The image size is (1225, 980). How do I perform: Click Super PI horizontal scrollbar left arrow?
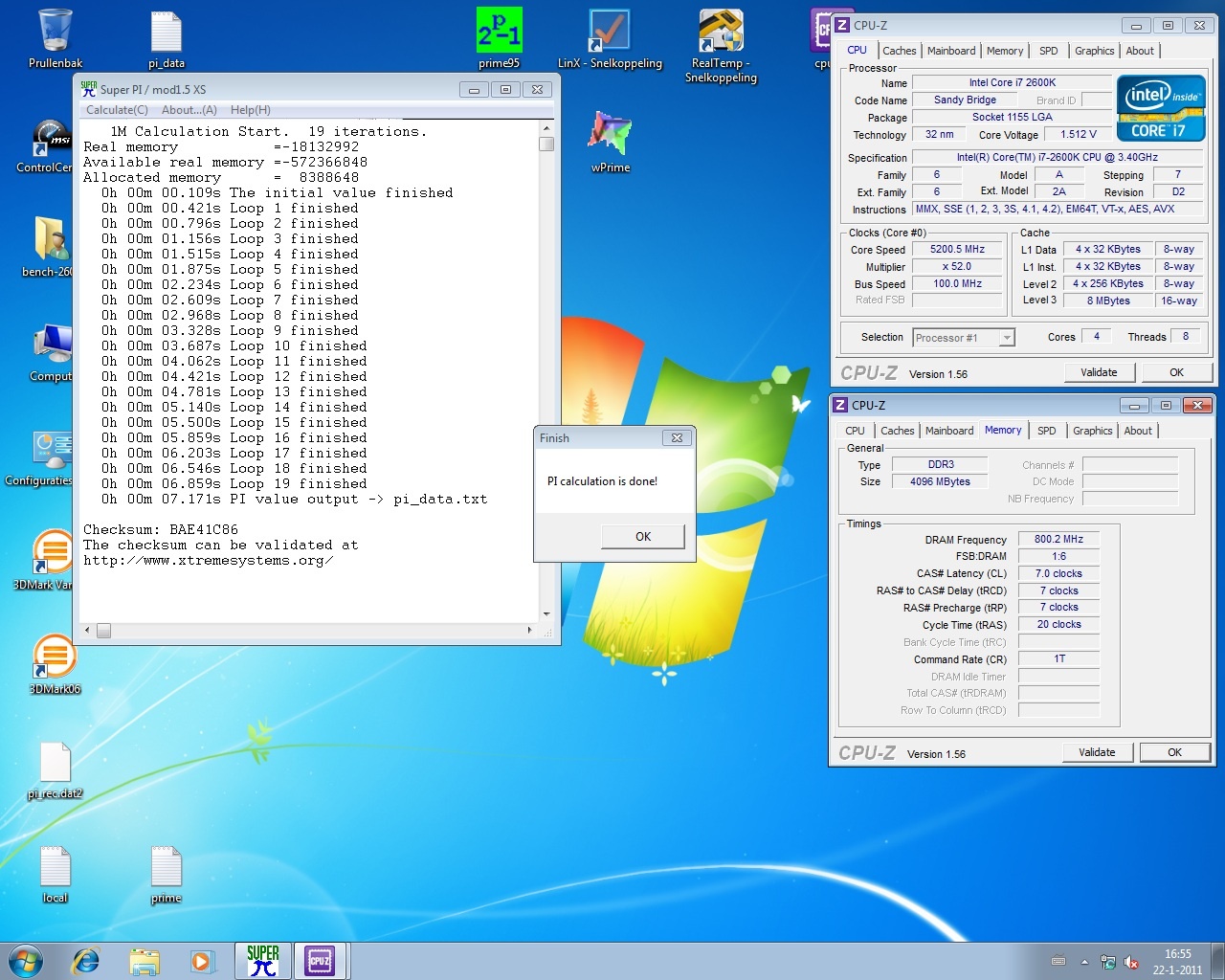(x=87, y=631)
